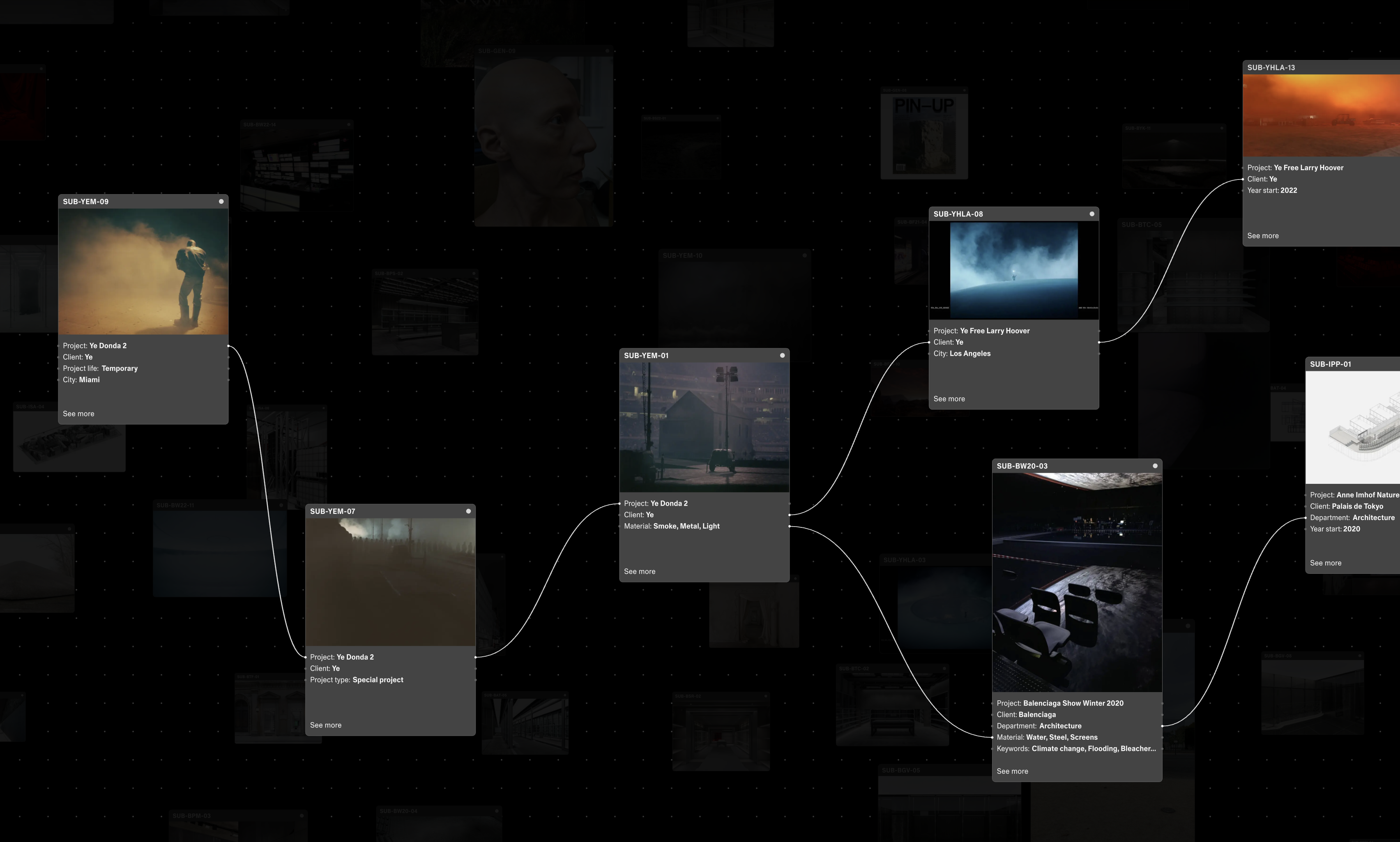Click the dot icon on SUB-YEM-09 card header

pyautogui.click(x=221, y=201)
